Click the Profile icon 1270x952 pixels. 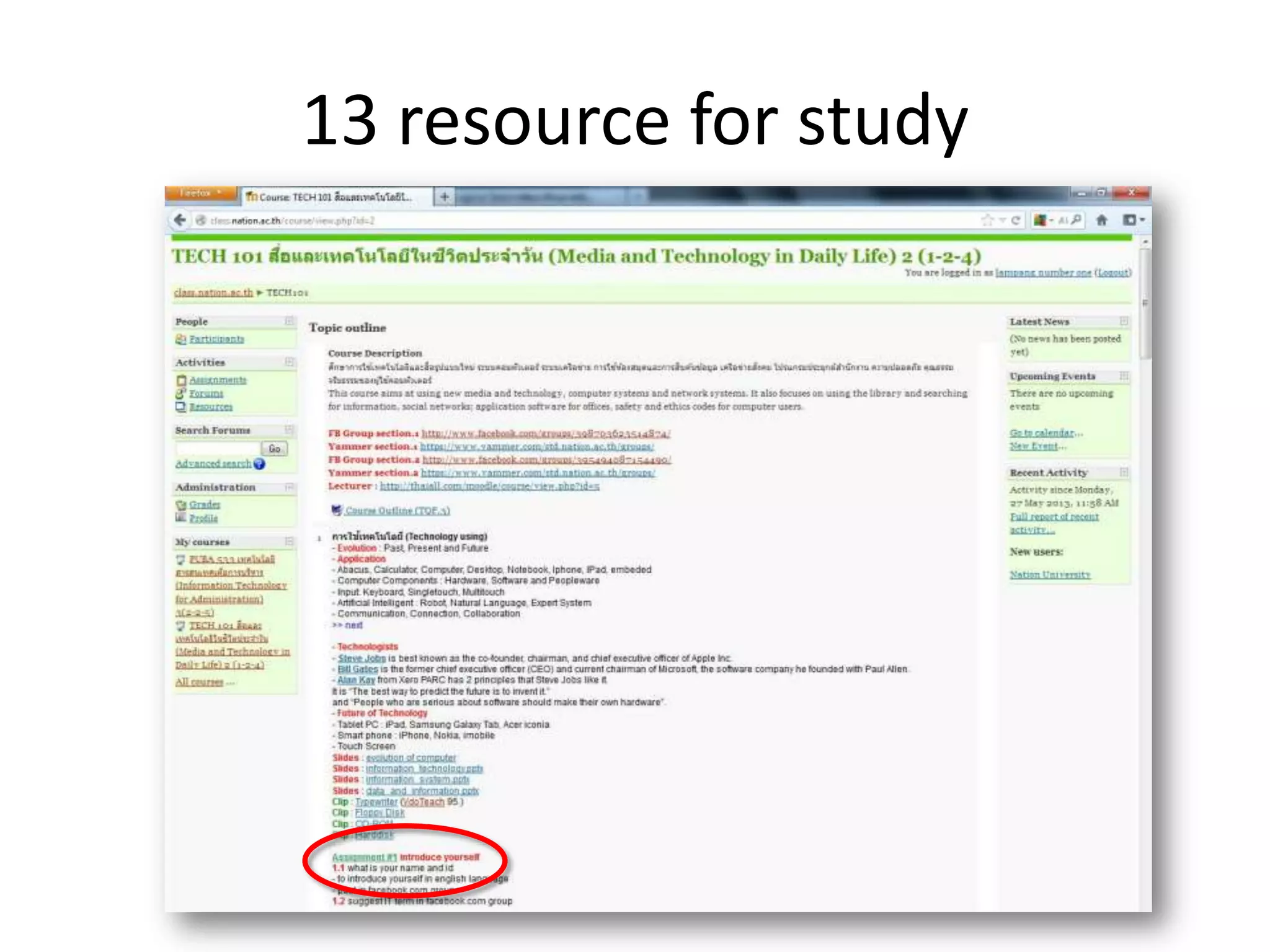pos(180,518)
